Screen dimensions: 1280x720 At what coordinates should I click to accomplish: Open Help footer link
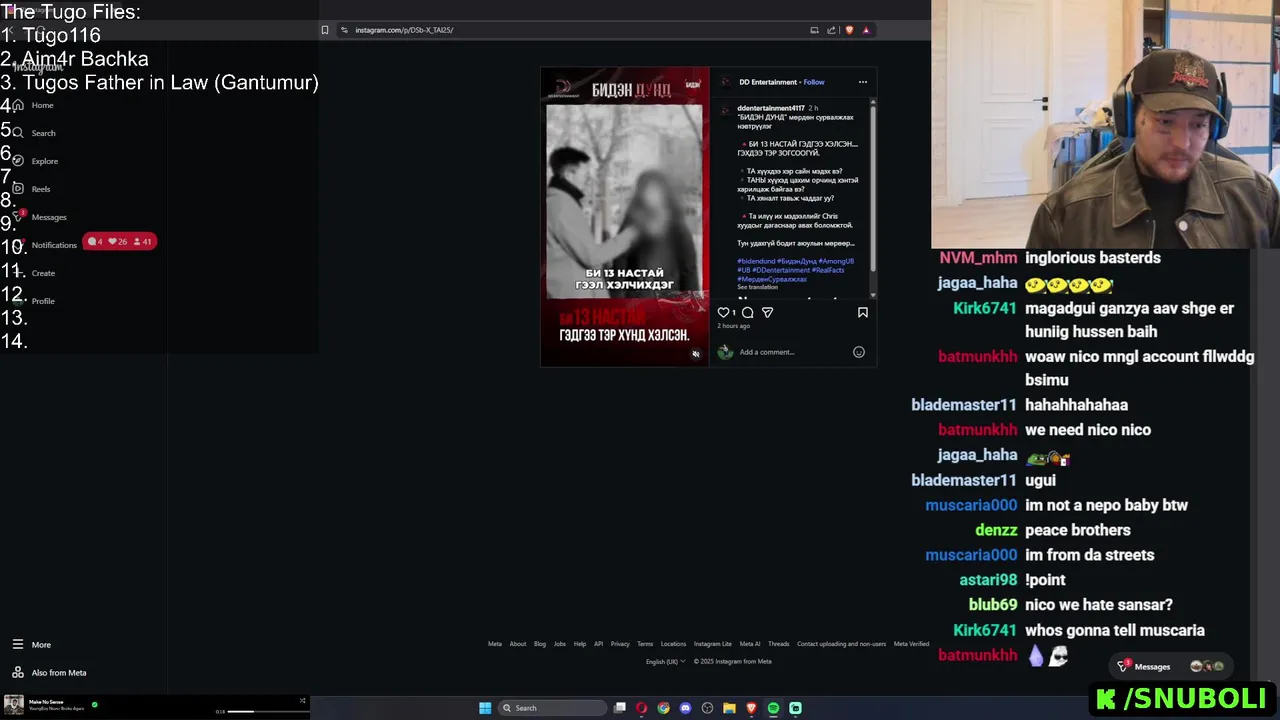click(580, 644)
